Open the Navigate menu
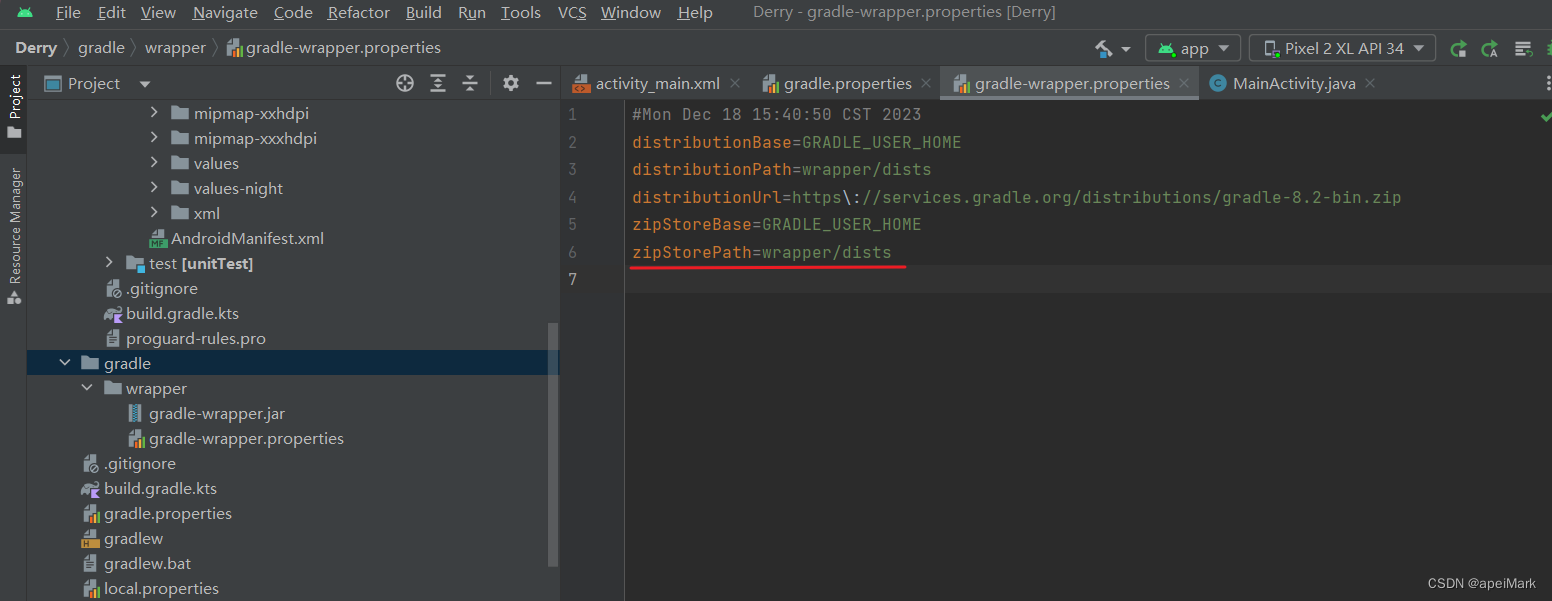The image size is (1552, 601). [225, 13]
